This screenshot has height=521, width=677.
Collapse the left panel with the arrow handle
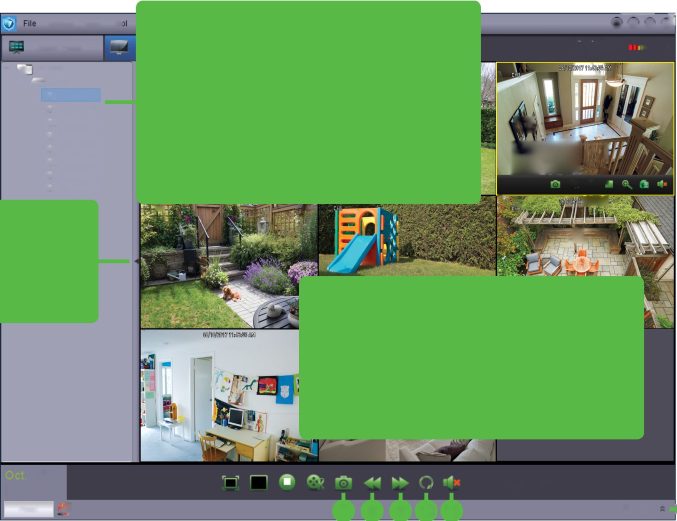pyautogui.click(x=135, y=261)
